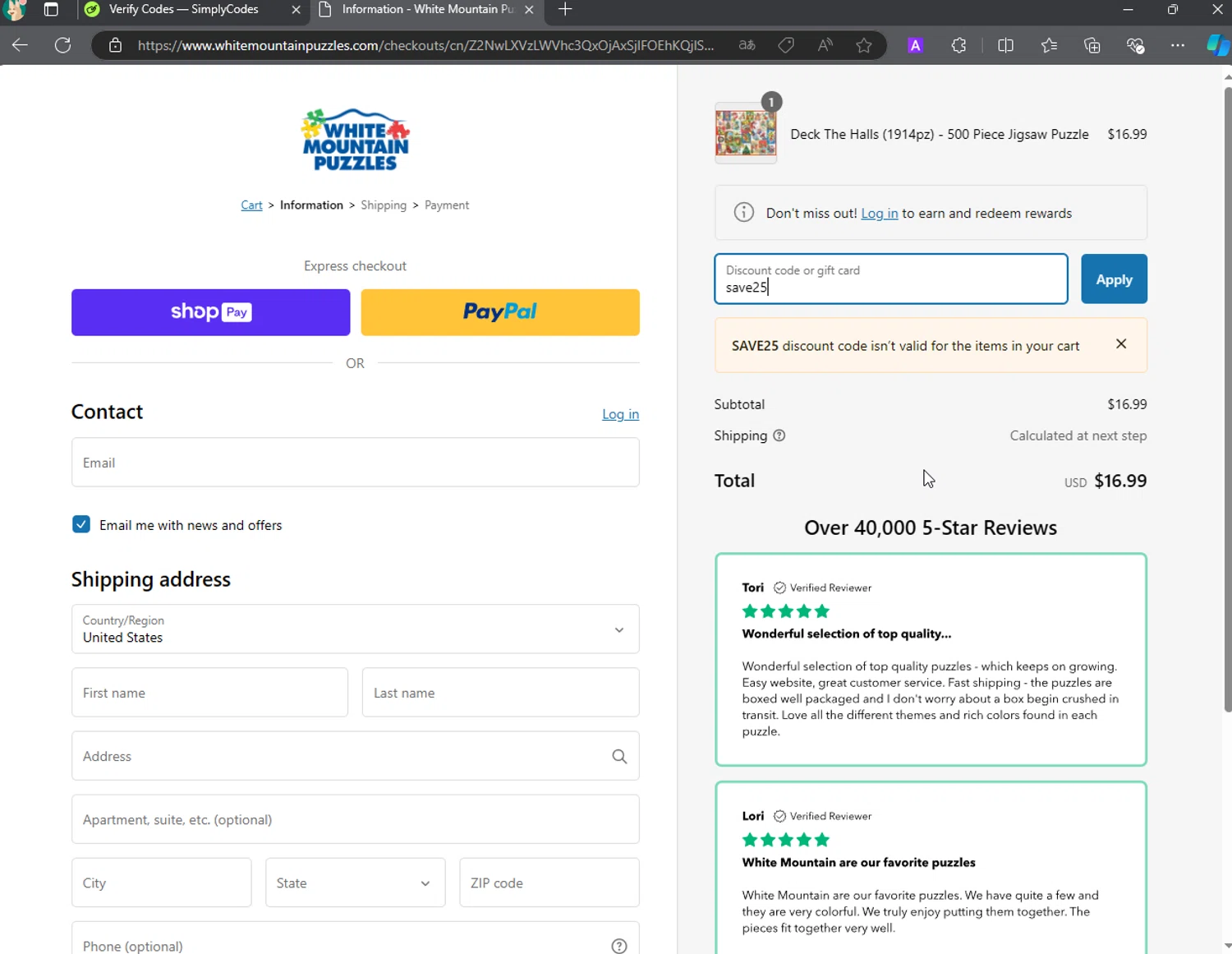Click the Deck The Halls product name
Image resolution: width=1232 pixels, height=954 pixels.
click(x=940, y=134)
